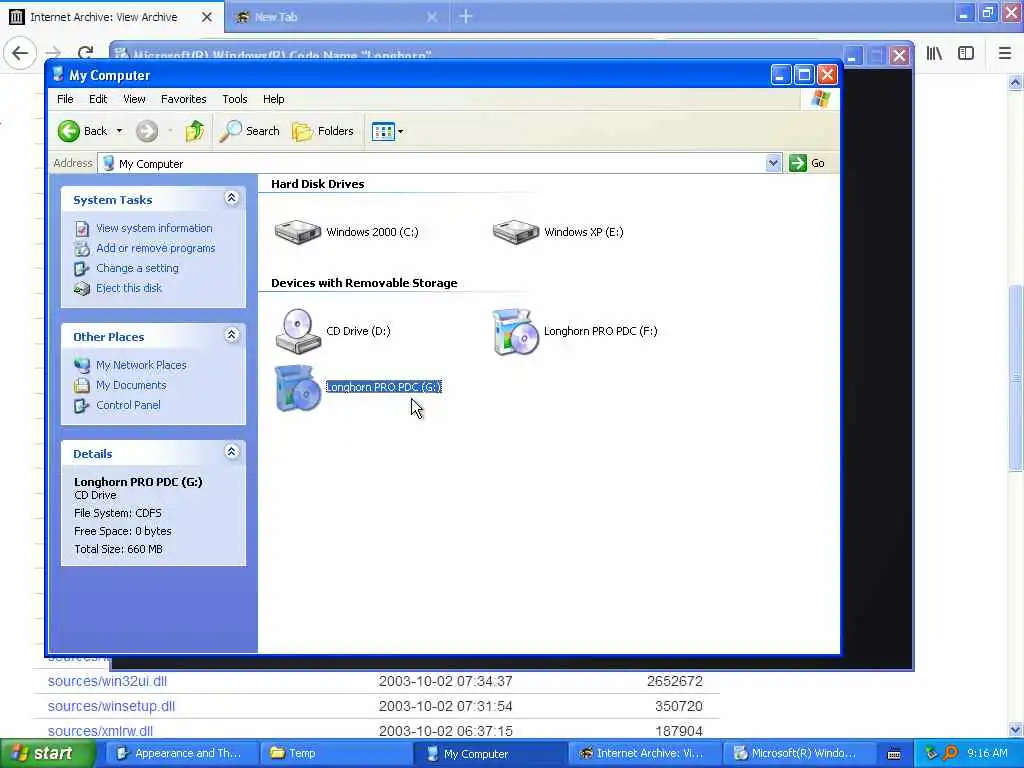1024x768 pixels.
Task: Collapse the Details panel
Action: coord(231,453)
